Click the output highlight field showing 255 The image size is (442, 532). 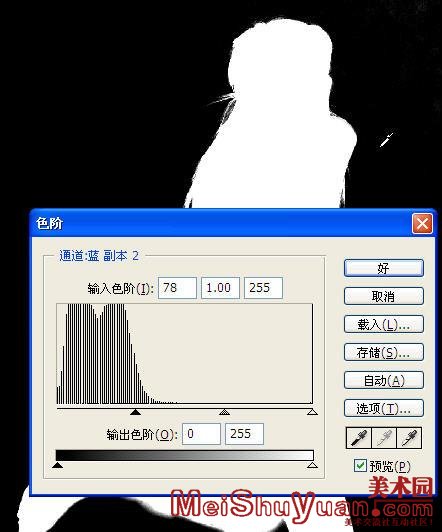244,434
